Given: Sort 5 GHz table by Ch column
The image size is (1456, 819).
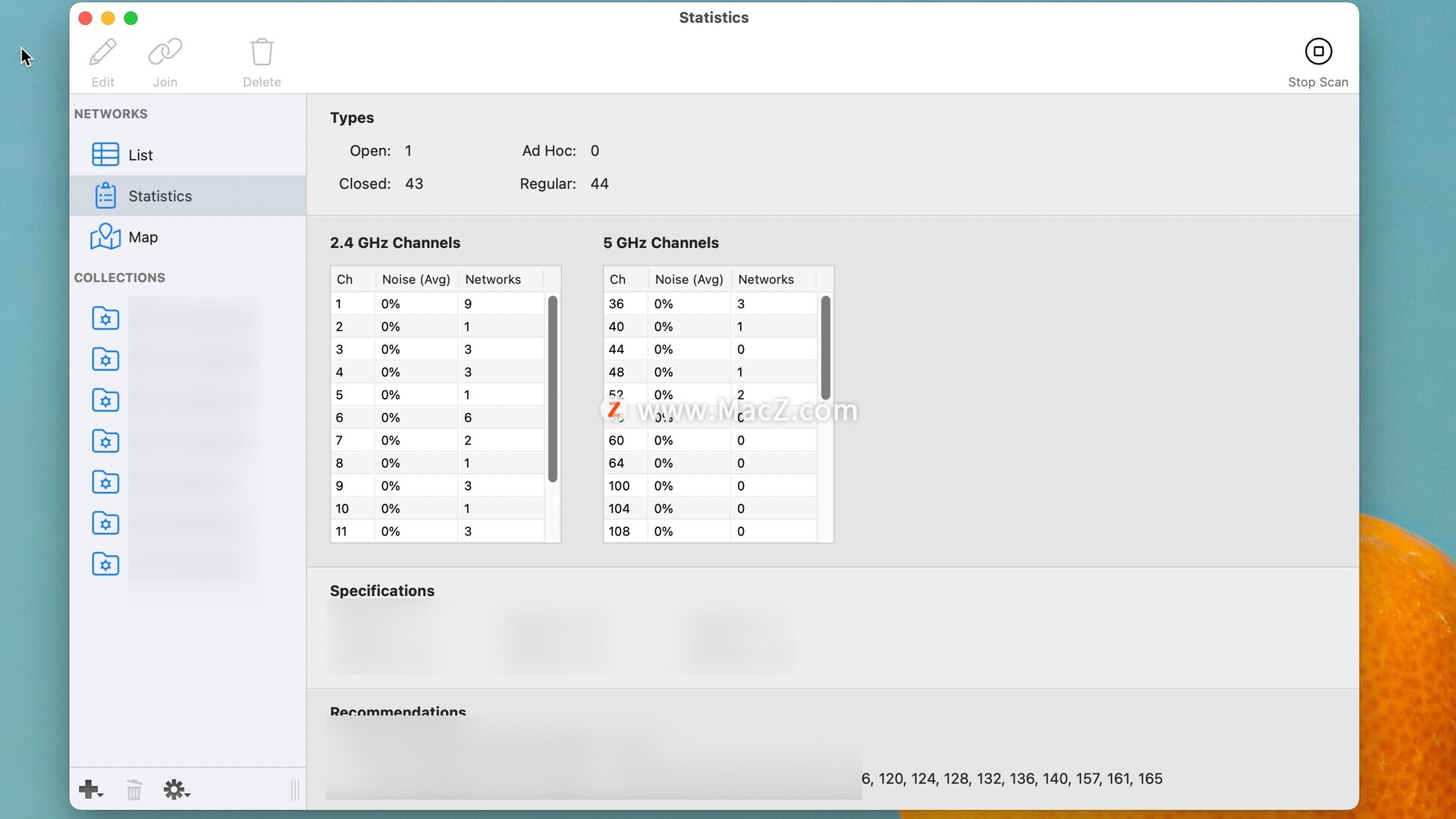Looking at the screenshot, I should coord(626,279).
